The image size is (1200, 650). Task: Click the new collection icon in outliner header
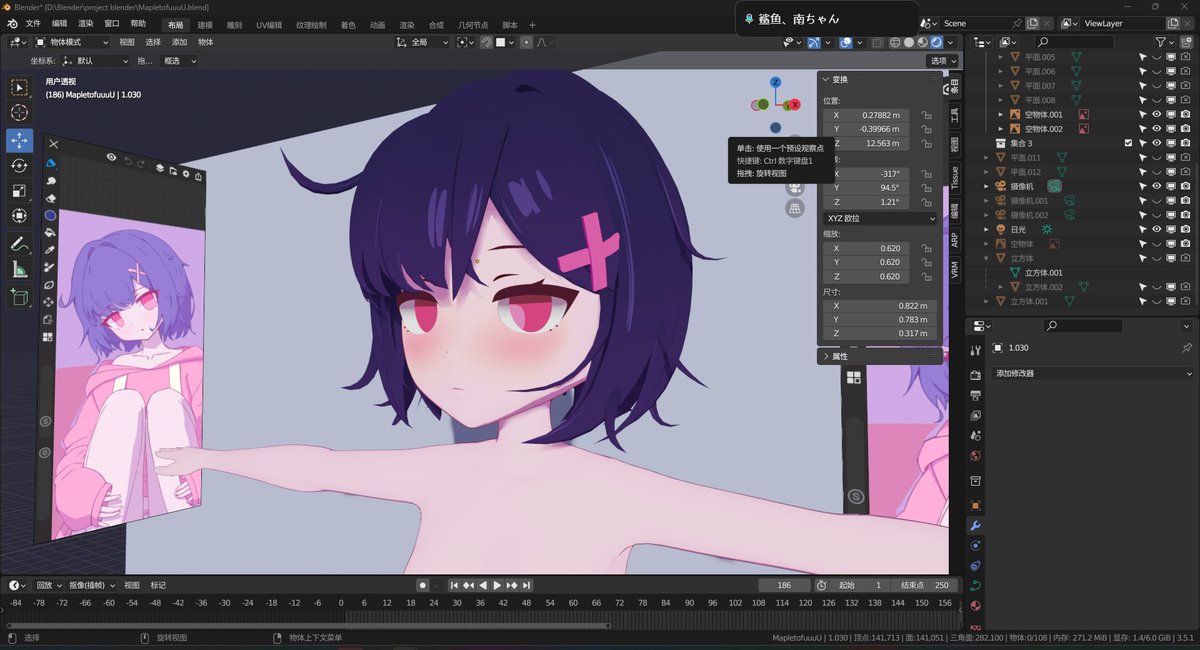(1186, 42)
